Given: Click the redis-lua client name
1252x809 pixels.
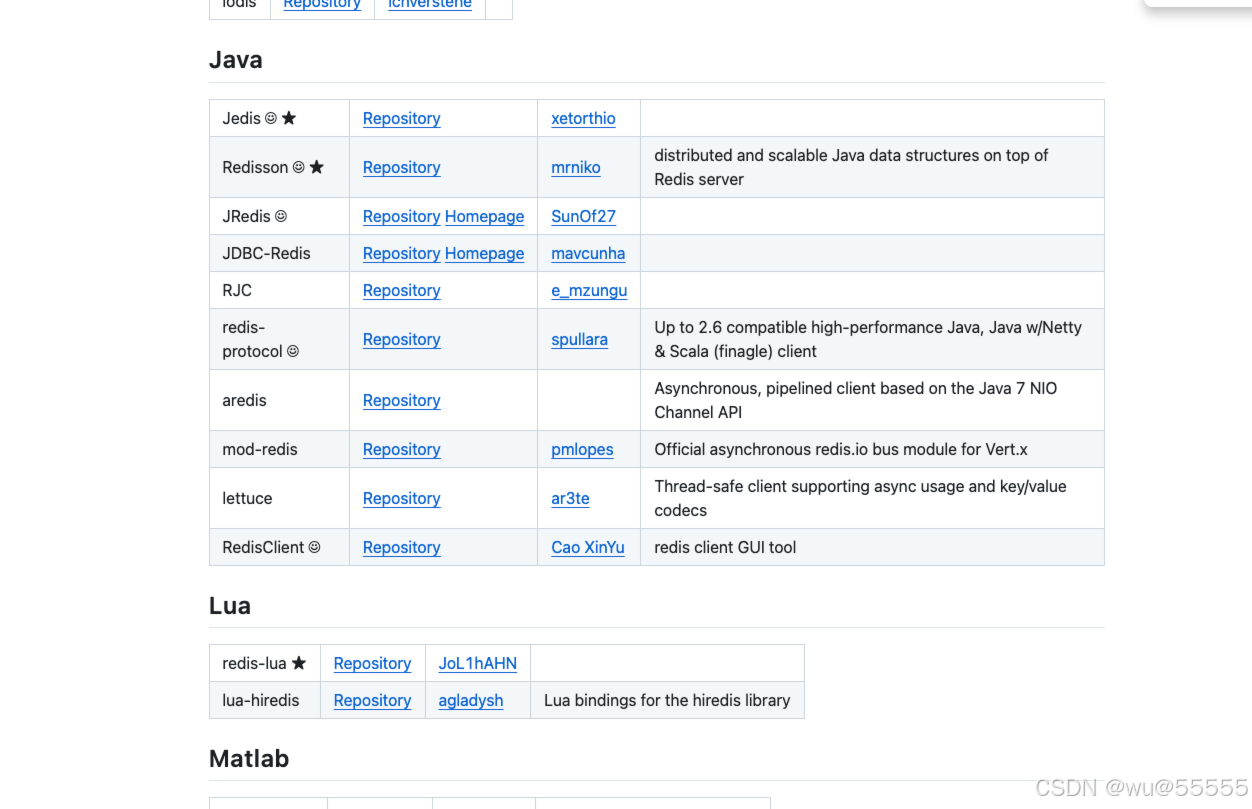Looking at the screenshot, I should pyautogui.click(x=254, y=663).
